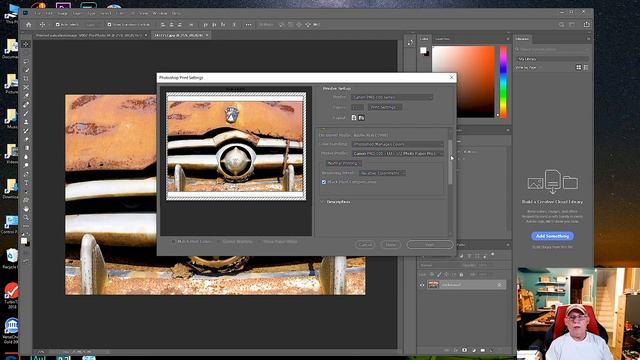Toggle Black Point Compensation checkbox
This screenshot has height=360, width=640.
tap(324, 182)
